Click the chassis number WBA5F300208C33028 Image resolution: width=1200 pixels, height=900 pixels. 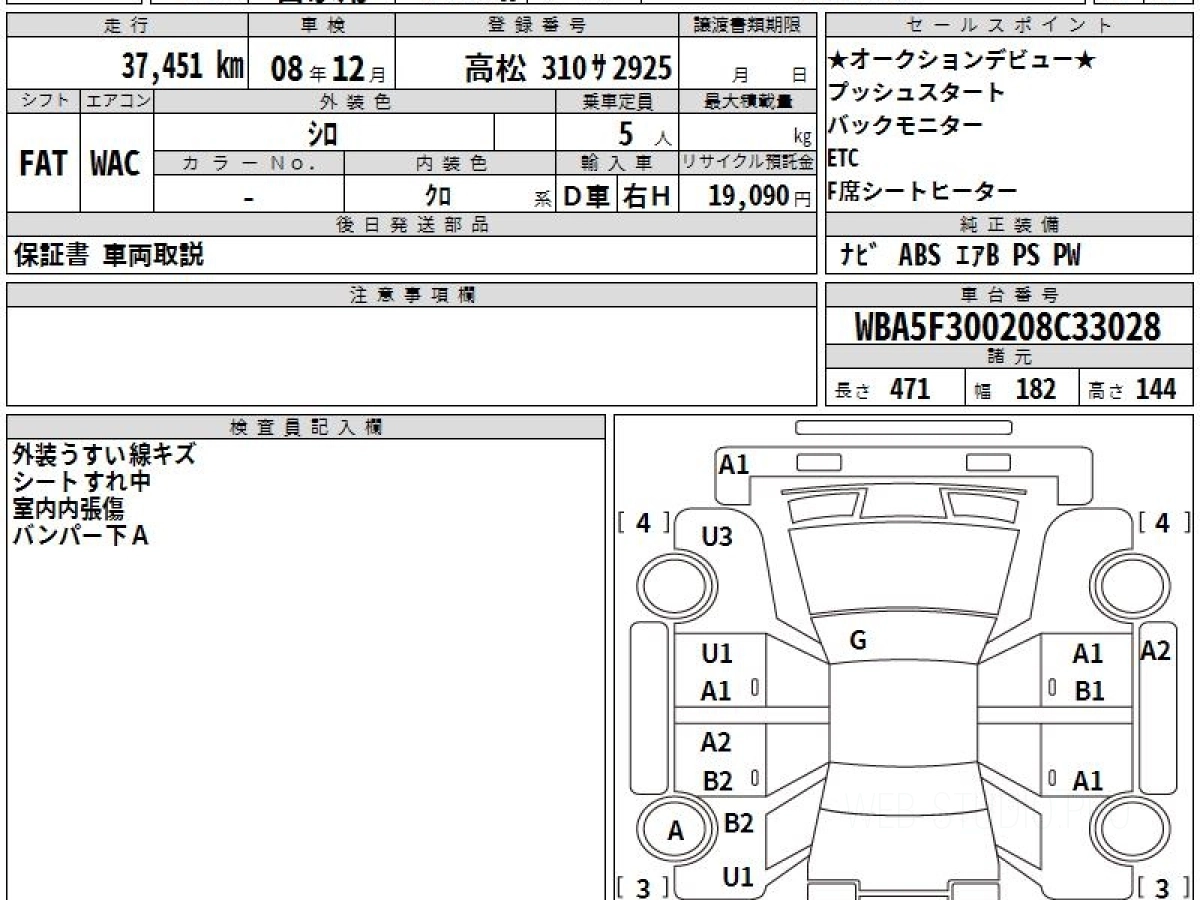[x=1007, y=327]
